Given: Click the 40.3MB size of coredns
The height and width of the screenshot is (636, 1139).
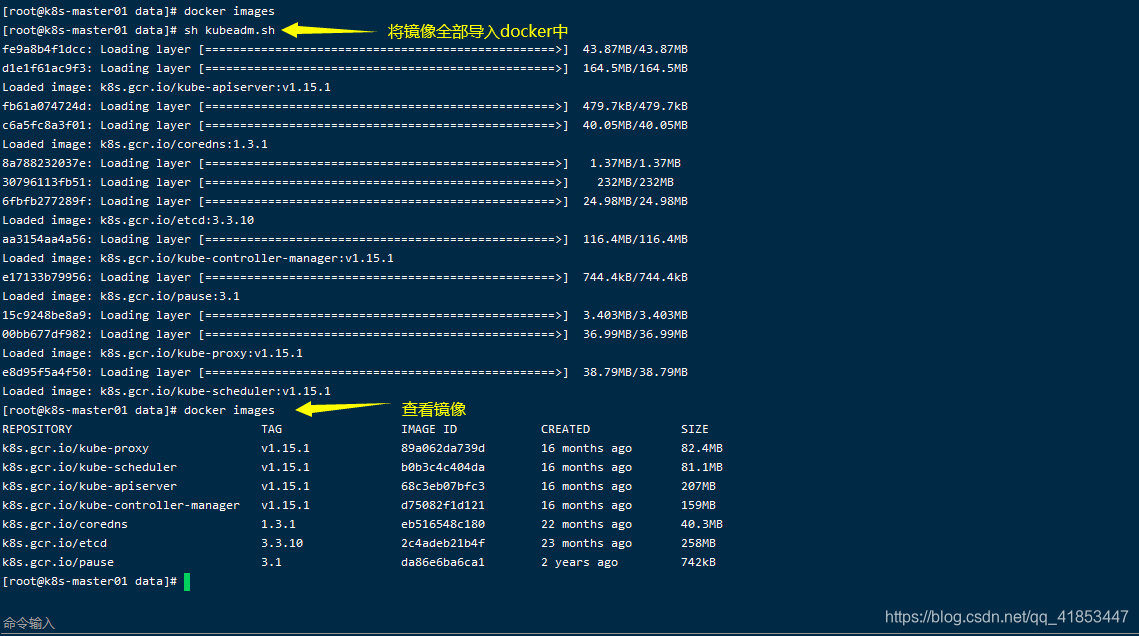Looking at the screenshot, I should 702,524.
